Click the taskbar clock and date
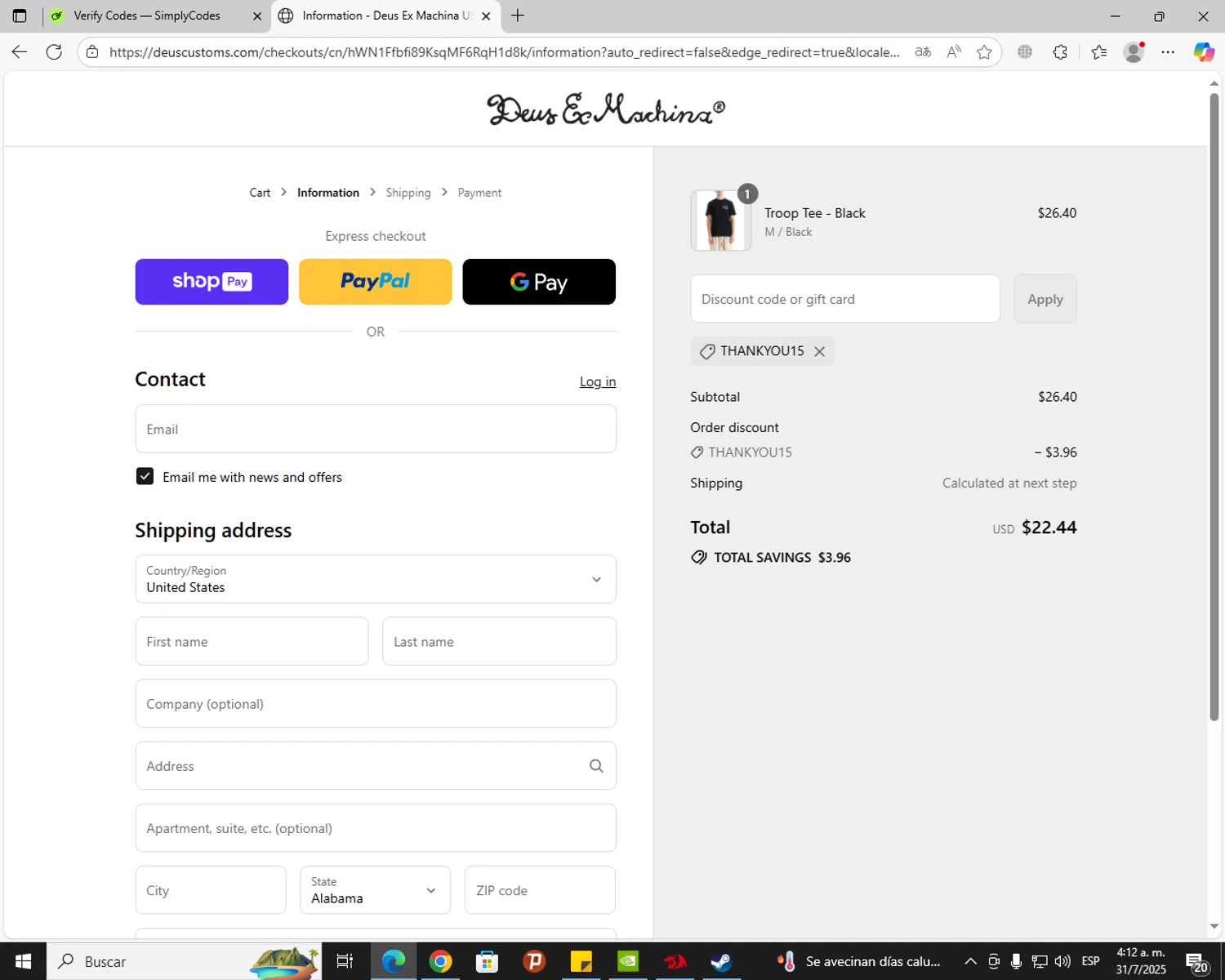 pos(1141,961)
